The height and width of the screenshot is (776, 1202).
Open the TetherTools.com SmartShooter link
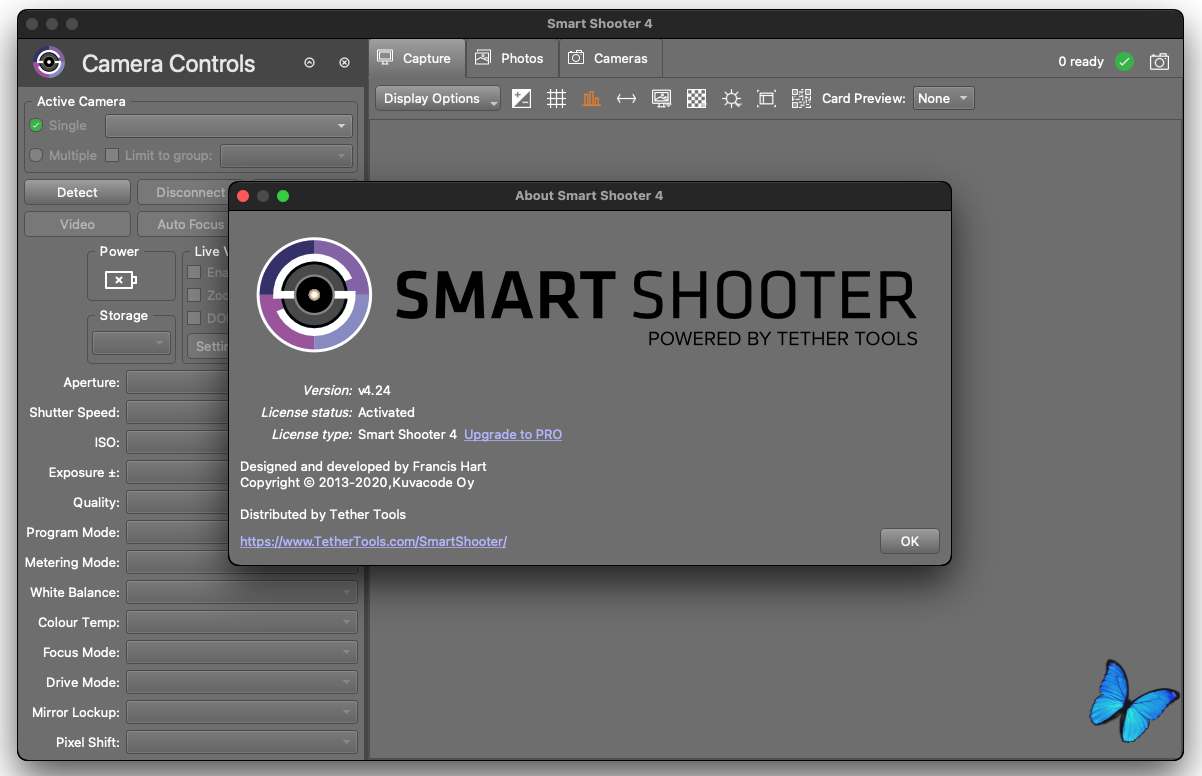pyautogui.click(x=373, y=541)
